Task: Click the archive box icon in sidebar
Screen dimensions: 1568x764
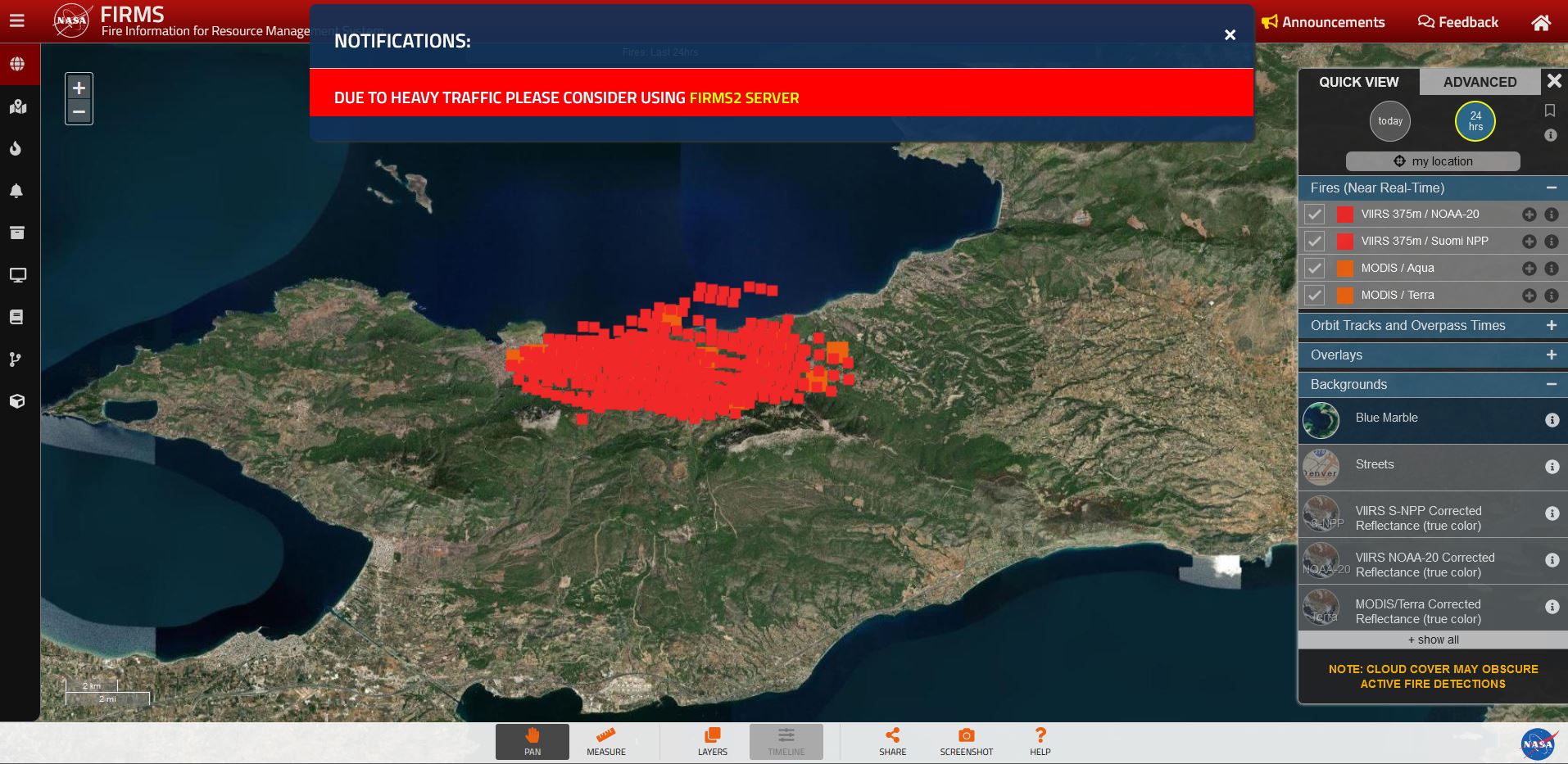Action: (x=16, y=233)
